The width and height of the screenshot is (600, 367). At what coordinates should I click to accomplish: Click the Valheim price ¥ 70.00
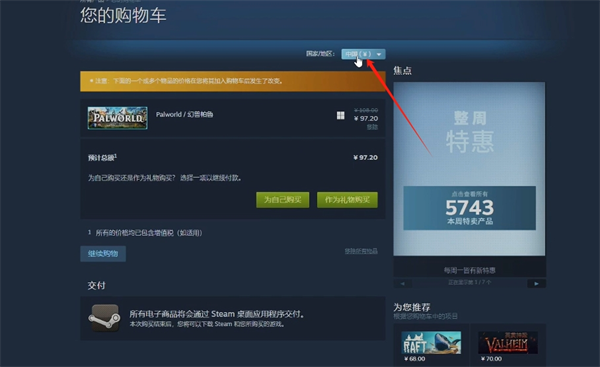click(491, 359)
